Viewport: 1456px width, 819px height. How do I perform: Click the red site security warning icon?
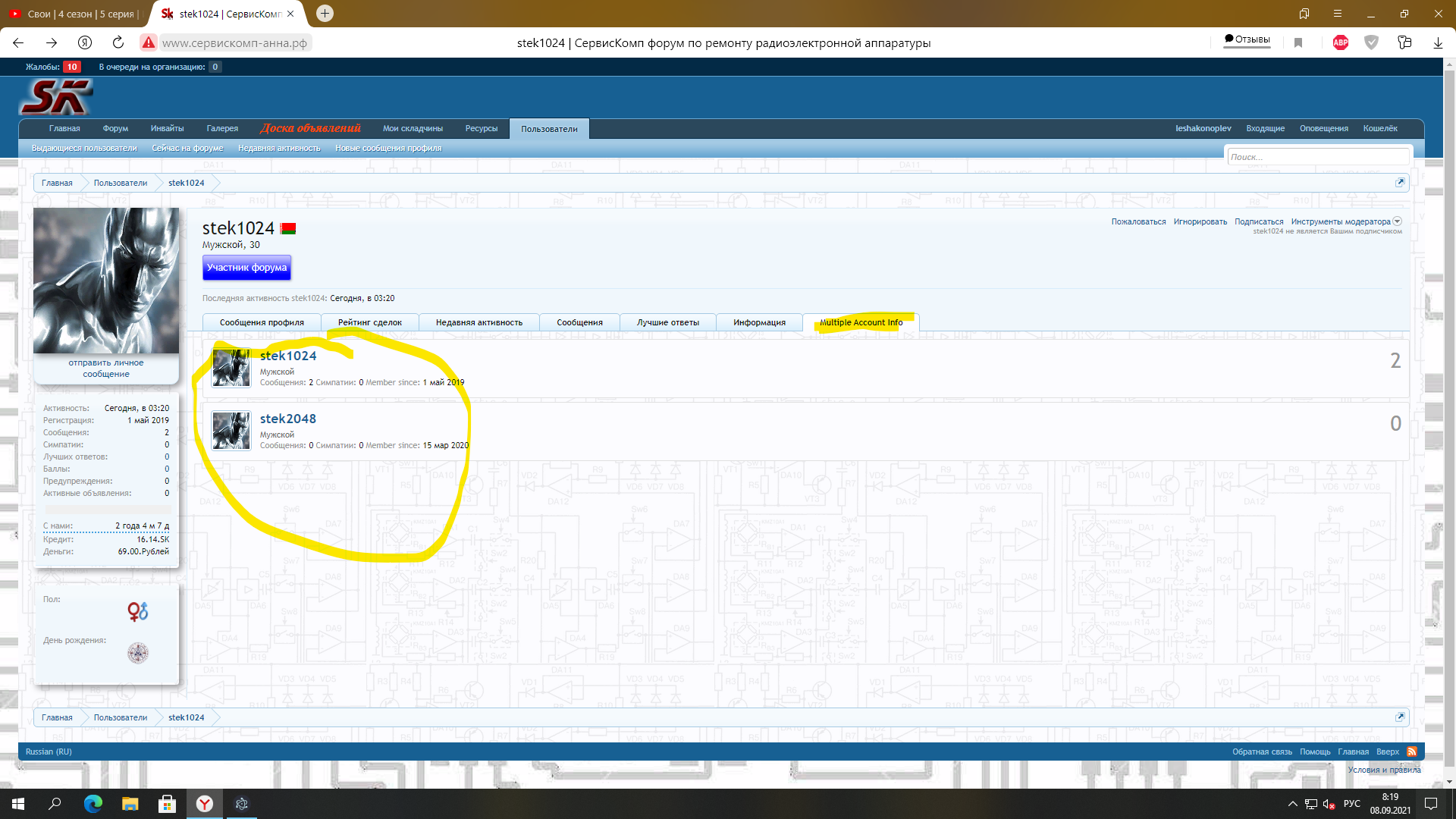149,42
